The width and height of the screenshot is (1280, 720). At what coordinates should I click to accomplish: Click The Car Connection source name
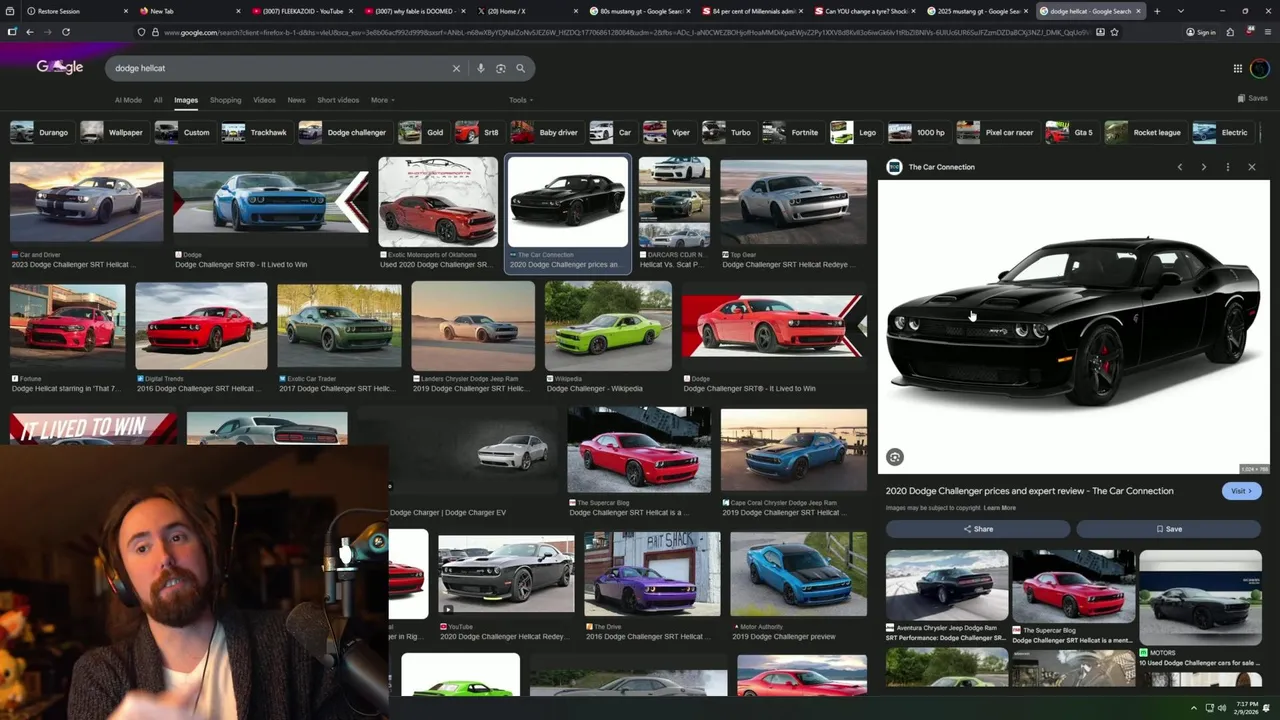tap(941, 167)
